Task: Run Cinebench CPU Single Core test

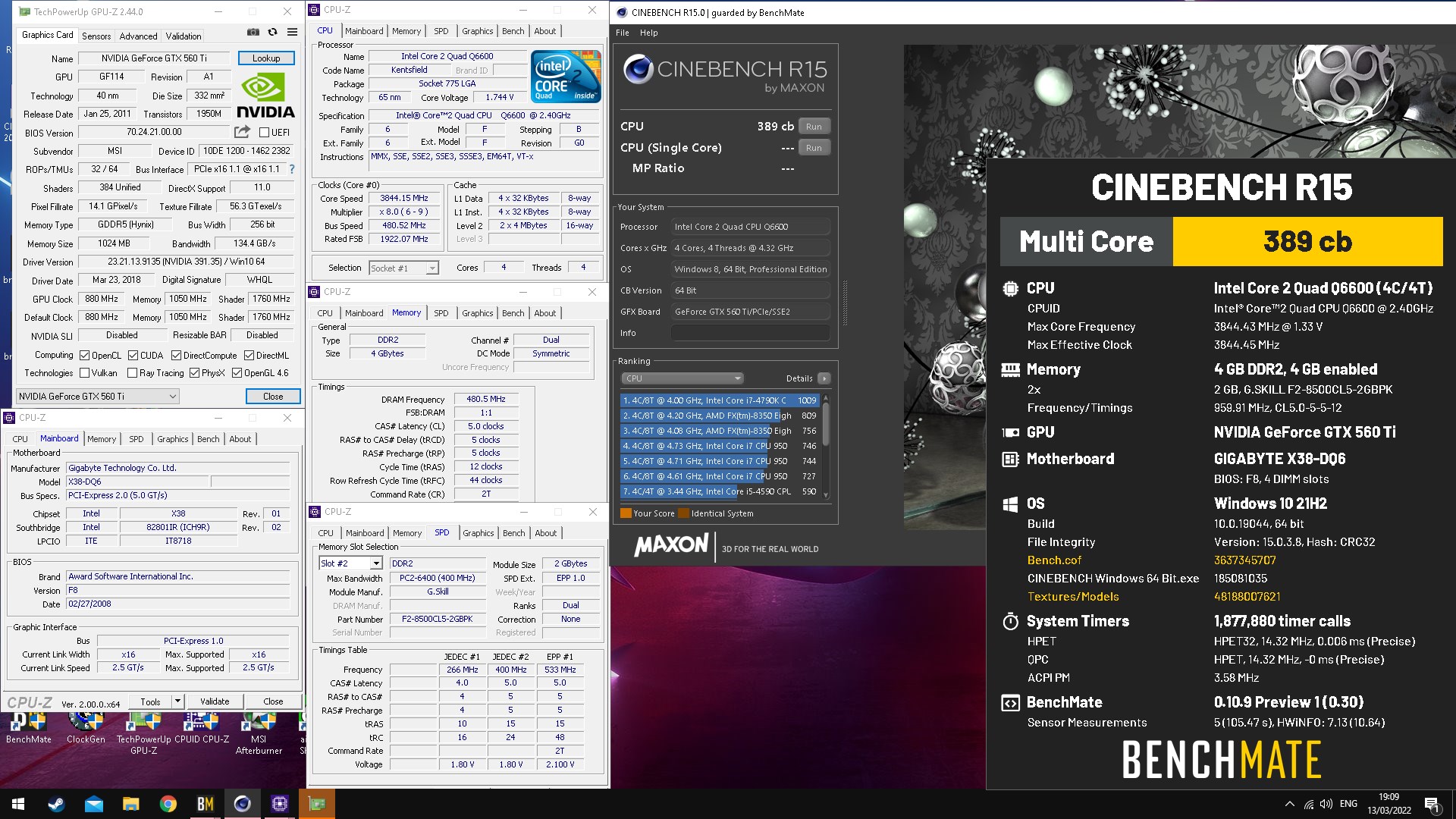Action: 814,148
